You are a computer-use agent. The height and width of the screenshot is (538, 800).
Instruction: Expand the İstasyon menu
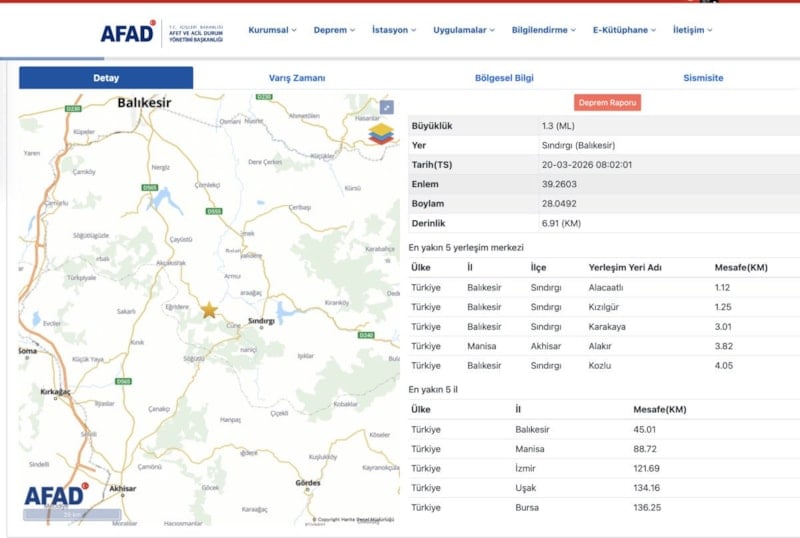click(394, 30)
